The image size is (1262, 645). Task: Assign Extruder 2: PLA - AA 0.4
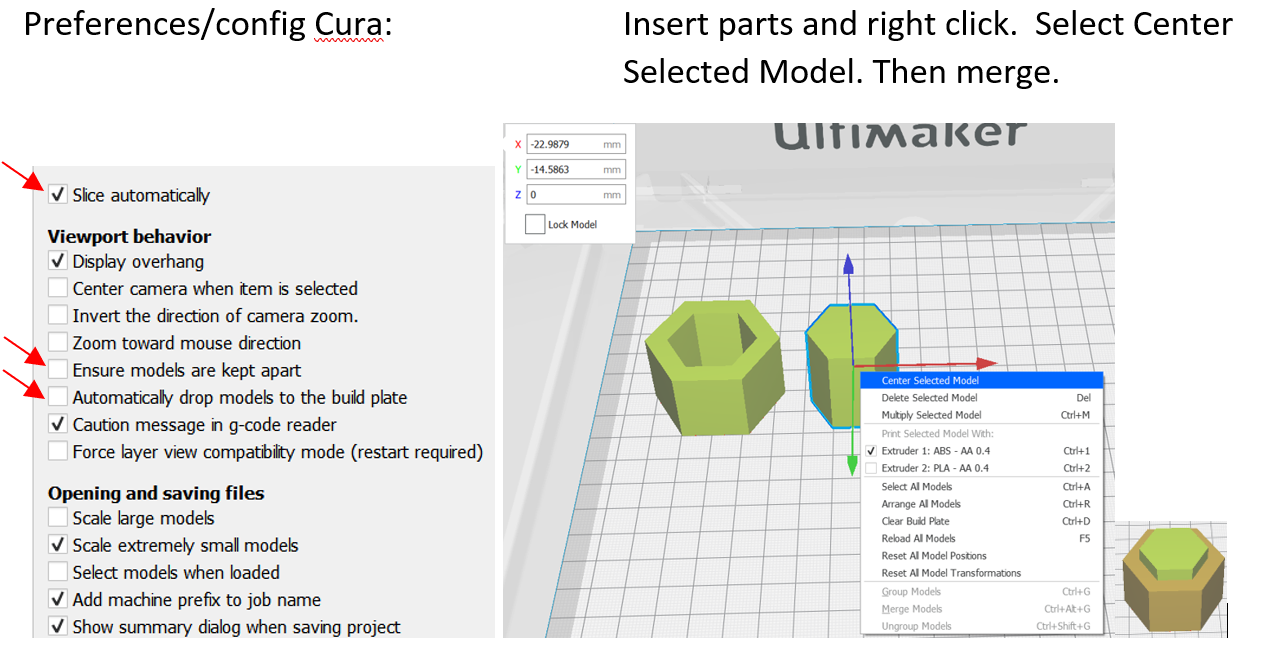tap(935, 468)
